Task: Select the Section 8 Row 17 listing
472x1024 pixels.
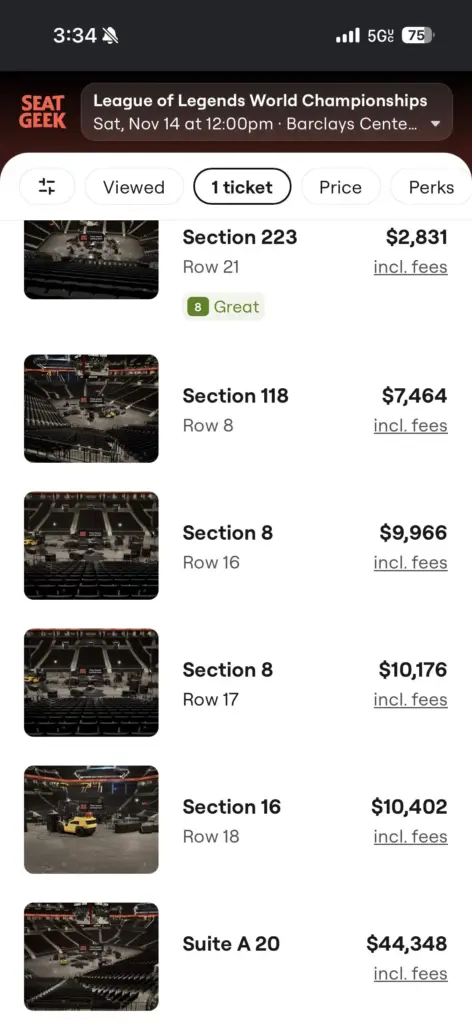Action: click(x=236, y=682)
